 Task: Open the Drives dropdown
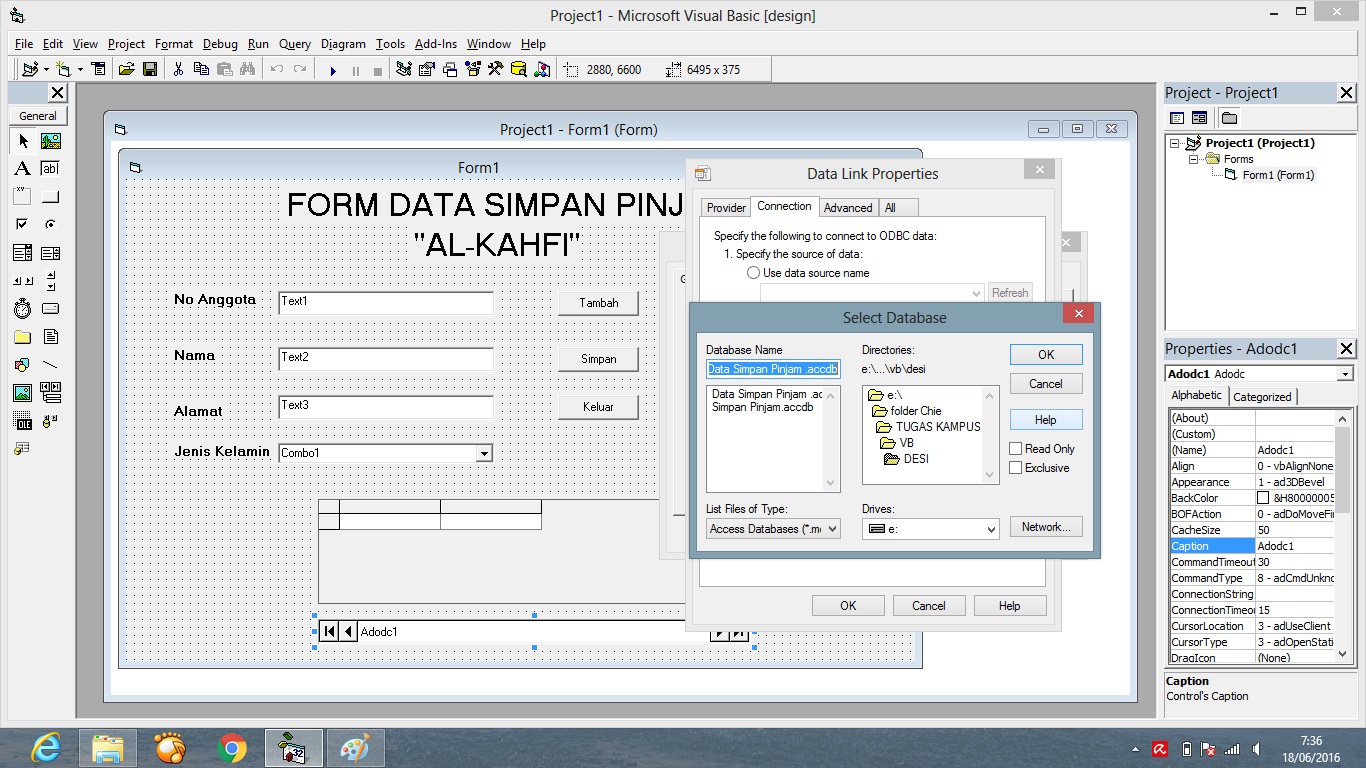991,530
